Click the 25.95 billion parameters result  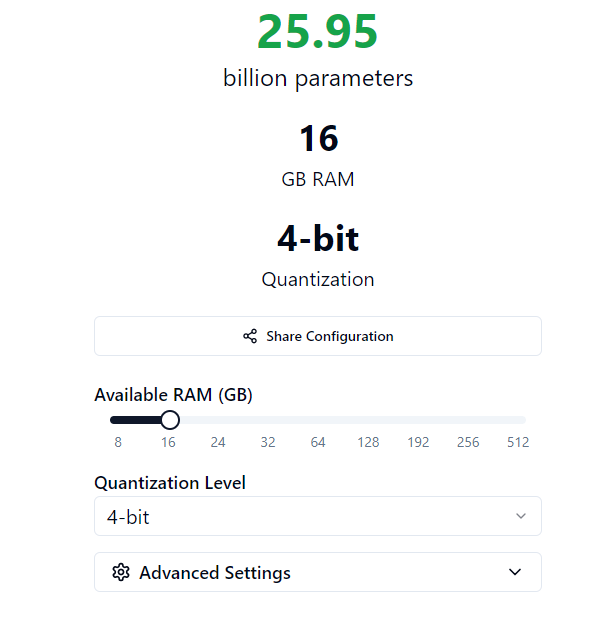coord(318,32)
